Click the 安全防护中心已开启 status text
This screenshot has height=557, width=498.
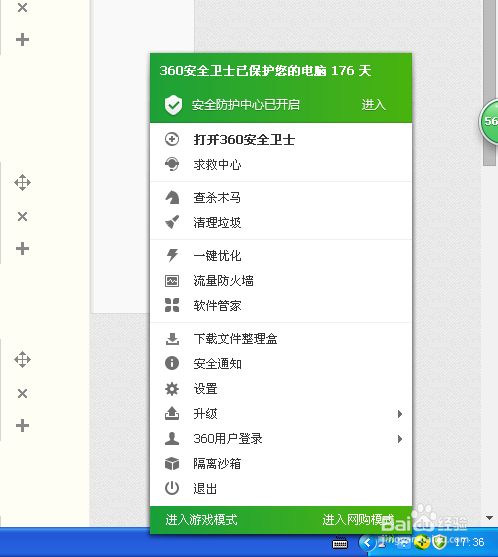[x=245, y=105]
